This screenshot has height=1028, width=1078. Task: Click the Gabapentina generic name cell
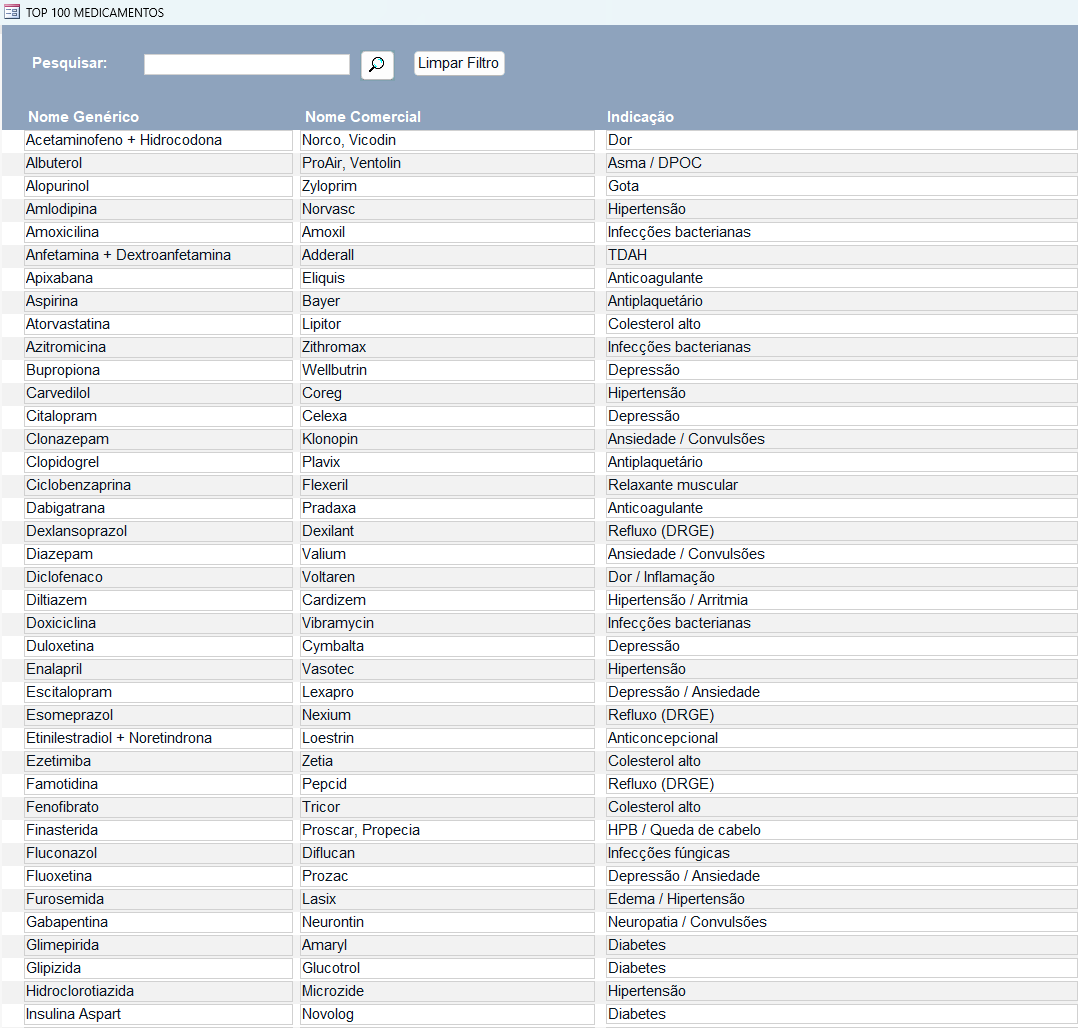[158, 922]
